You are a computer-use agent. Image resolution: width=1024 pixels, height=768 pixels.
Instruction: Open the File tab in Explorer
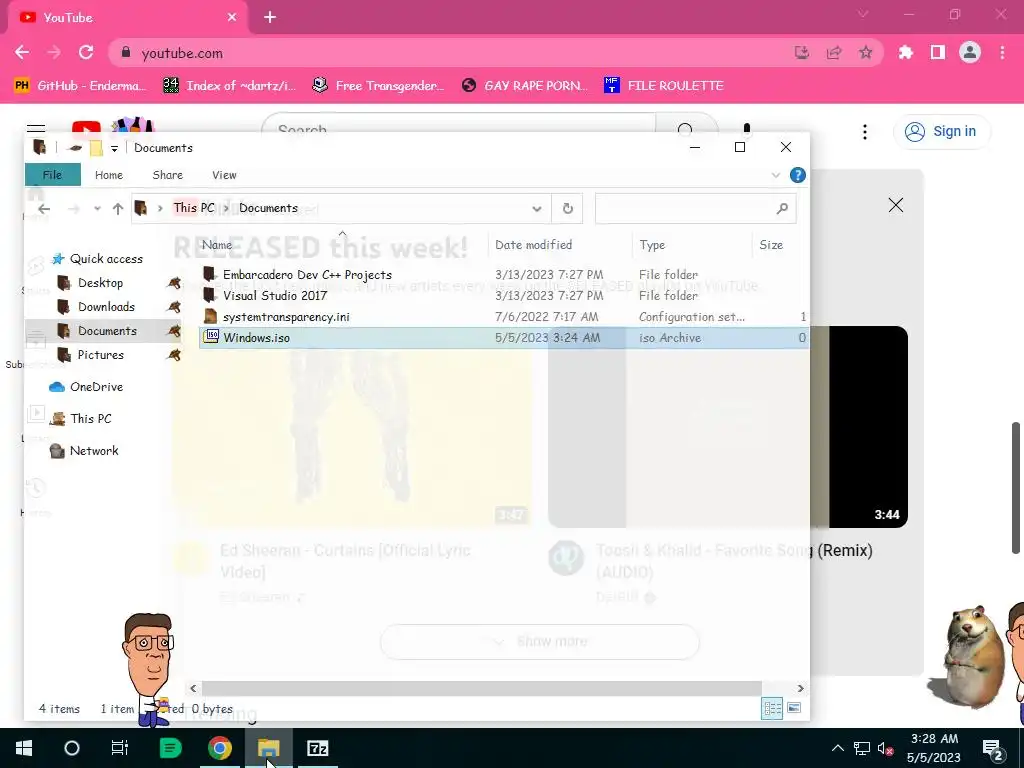pyautogui.click(x=52, y=175)
